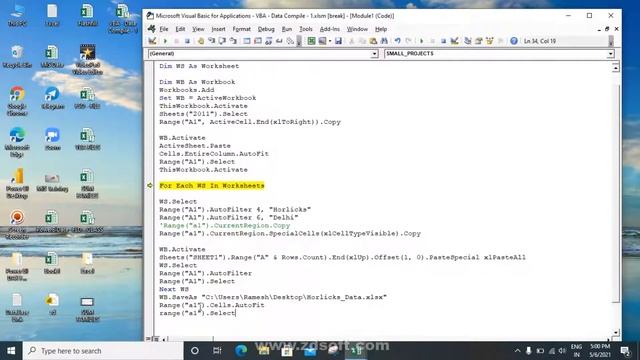This screenshot has height=360, width=640.
Task: Click the Reset square on Debug toolbar
Action: 187,41
